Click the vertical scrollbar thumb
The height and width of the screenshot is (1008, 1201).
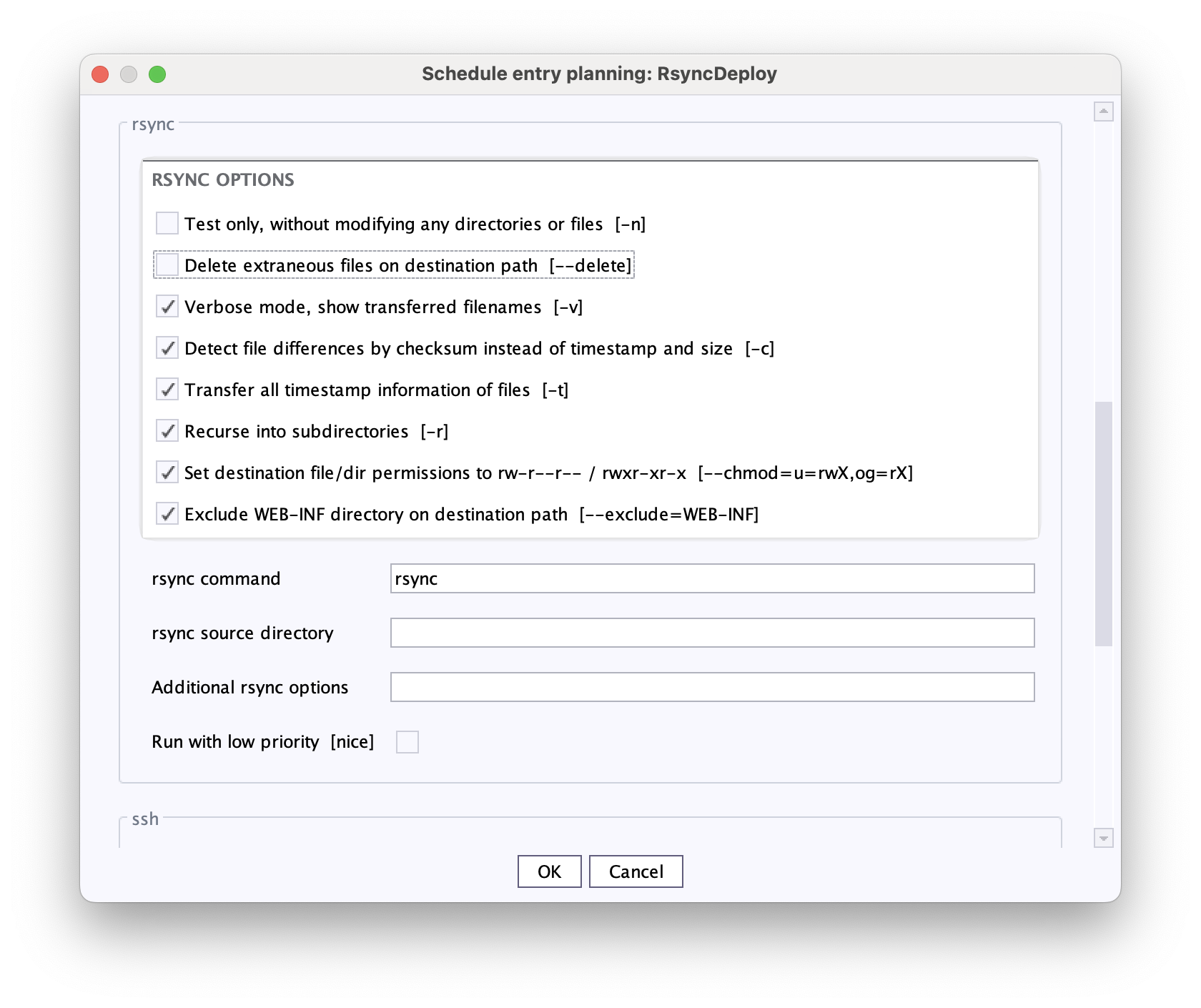point(1104,523)
